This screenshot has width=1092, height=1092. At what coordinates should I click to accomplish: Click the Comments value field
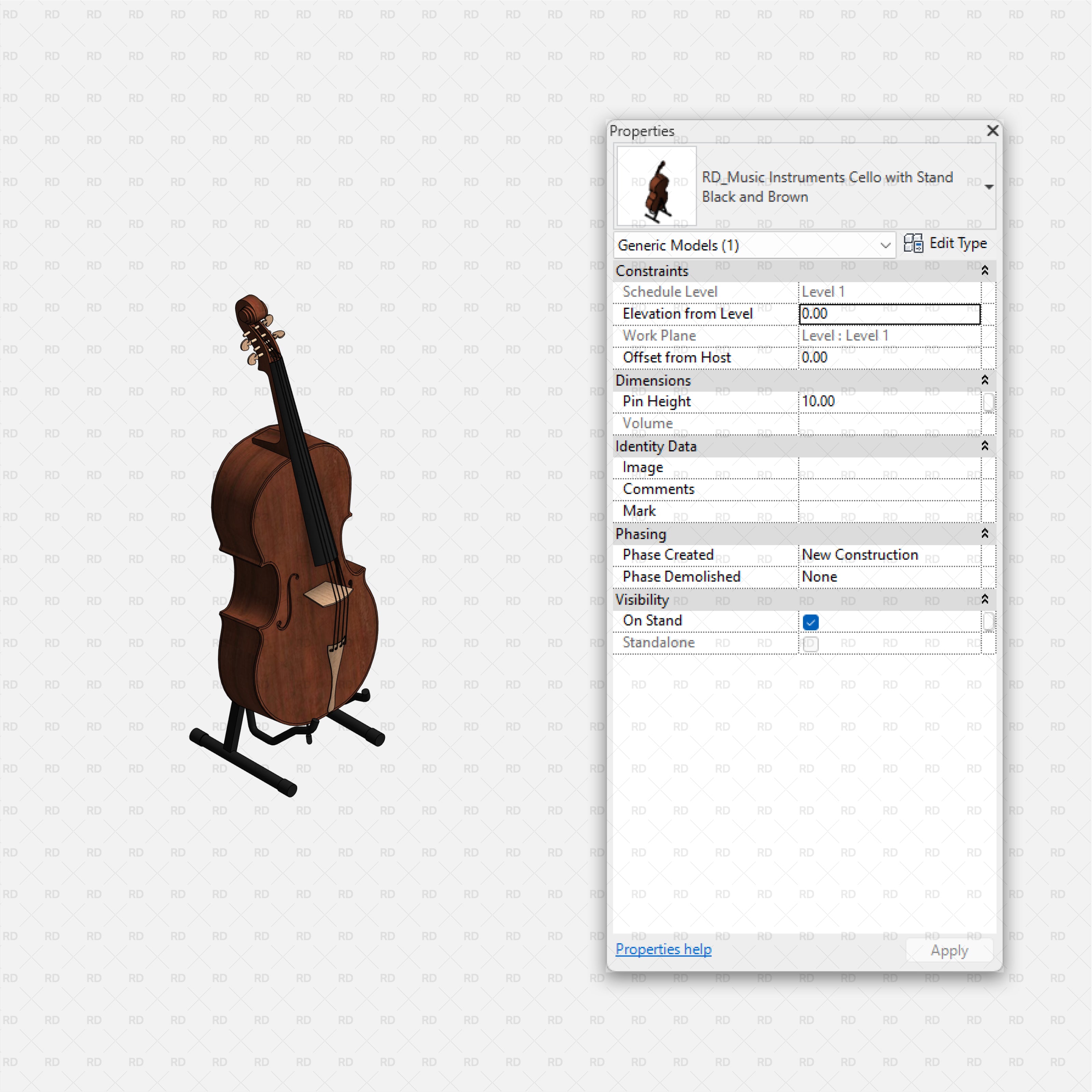point(887,489)
